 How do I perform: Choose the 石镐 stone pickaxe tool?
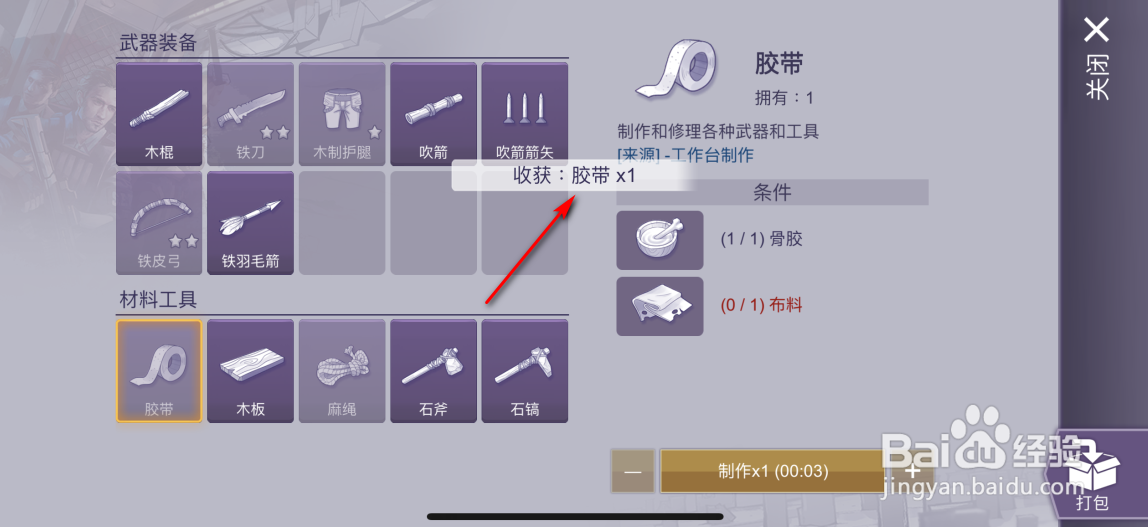click(x=524, y=371)
